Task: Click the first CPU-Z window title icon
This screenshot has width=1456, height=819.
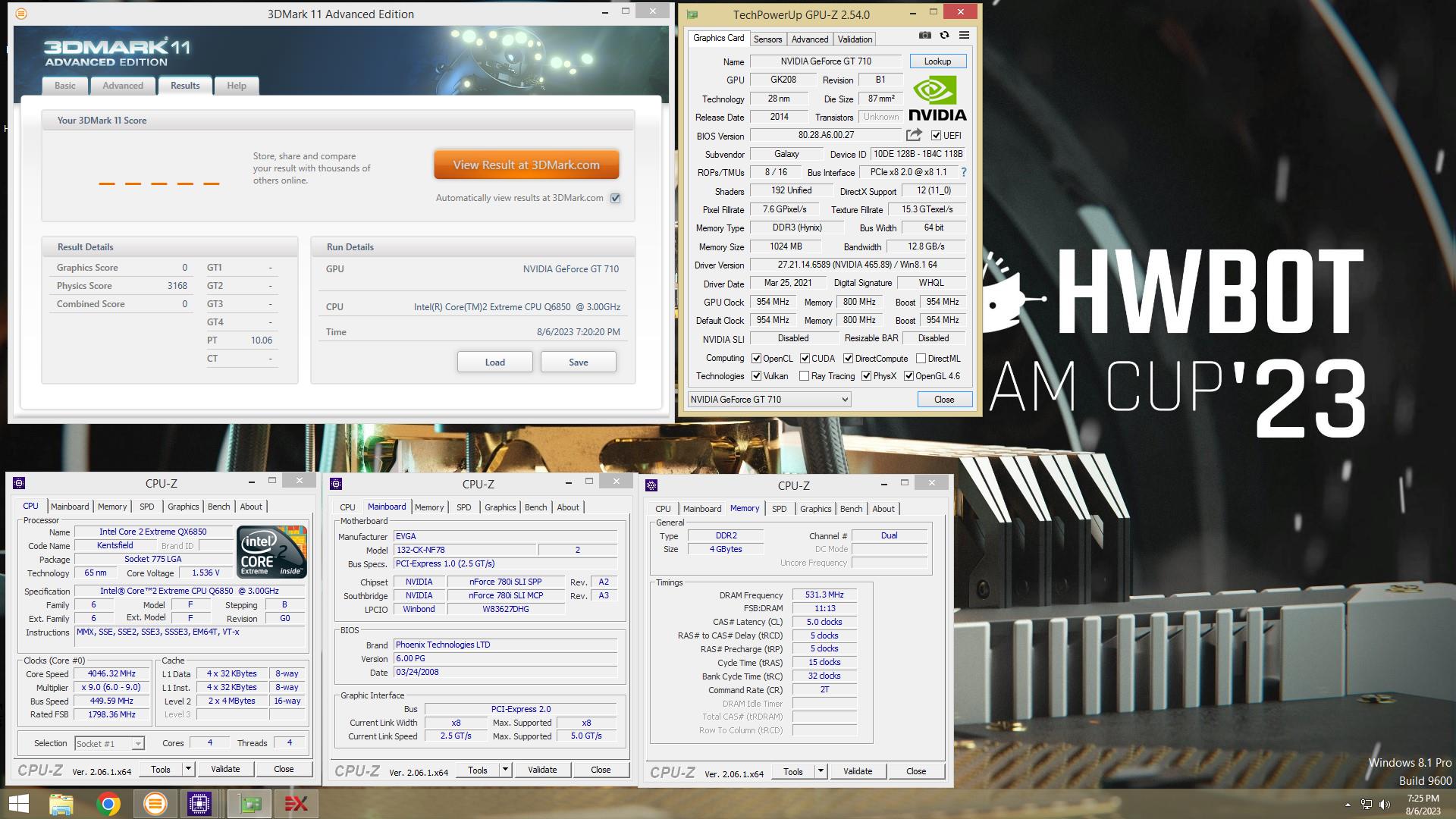Action: [x=20, y=482]
